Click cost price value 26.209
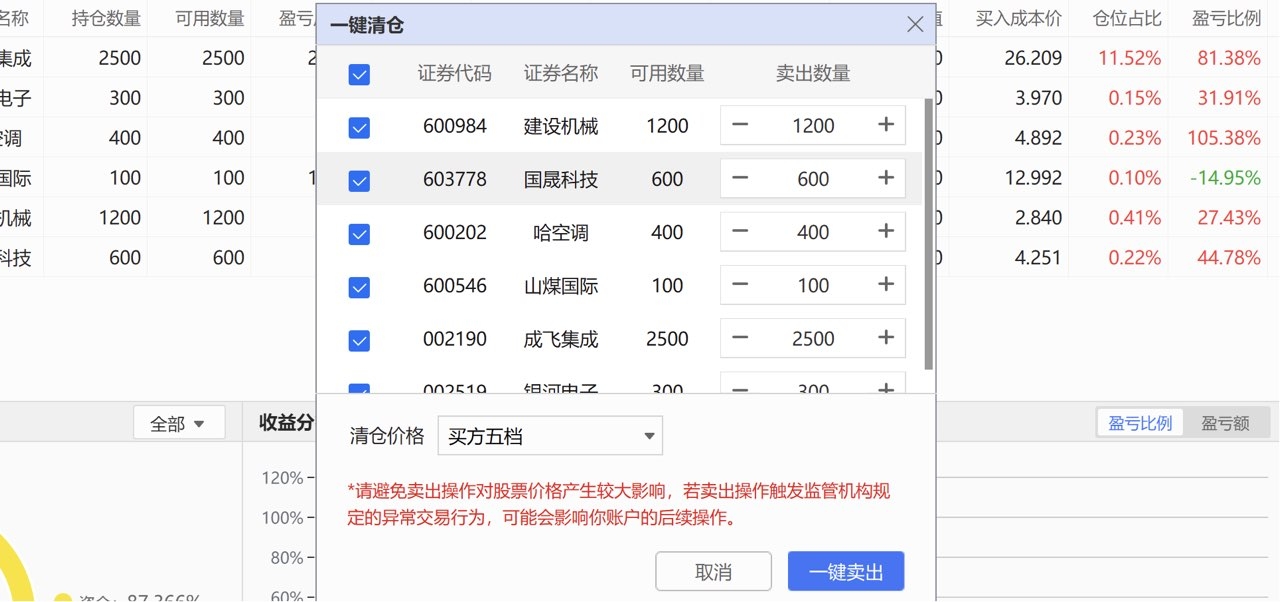The image size is (1280, 602). (1033, 58)
